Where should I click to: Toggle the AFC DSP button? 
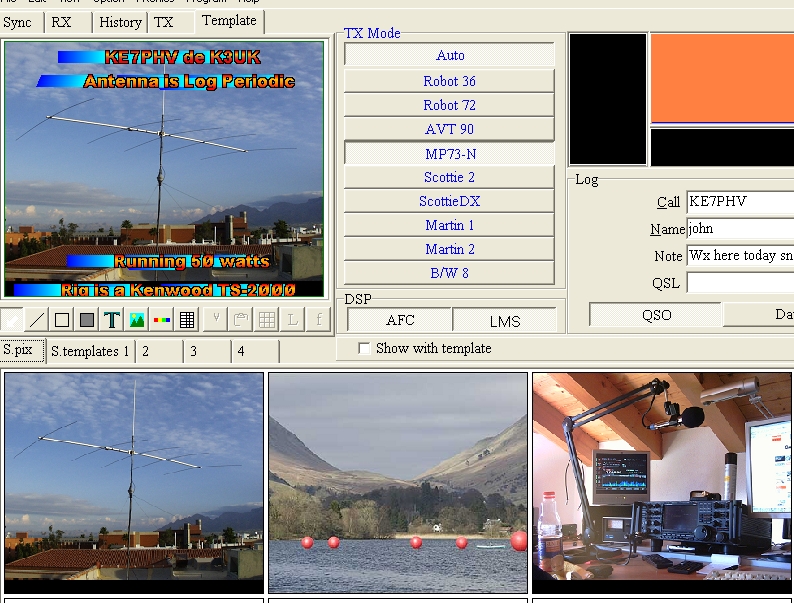(399, 321)
